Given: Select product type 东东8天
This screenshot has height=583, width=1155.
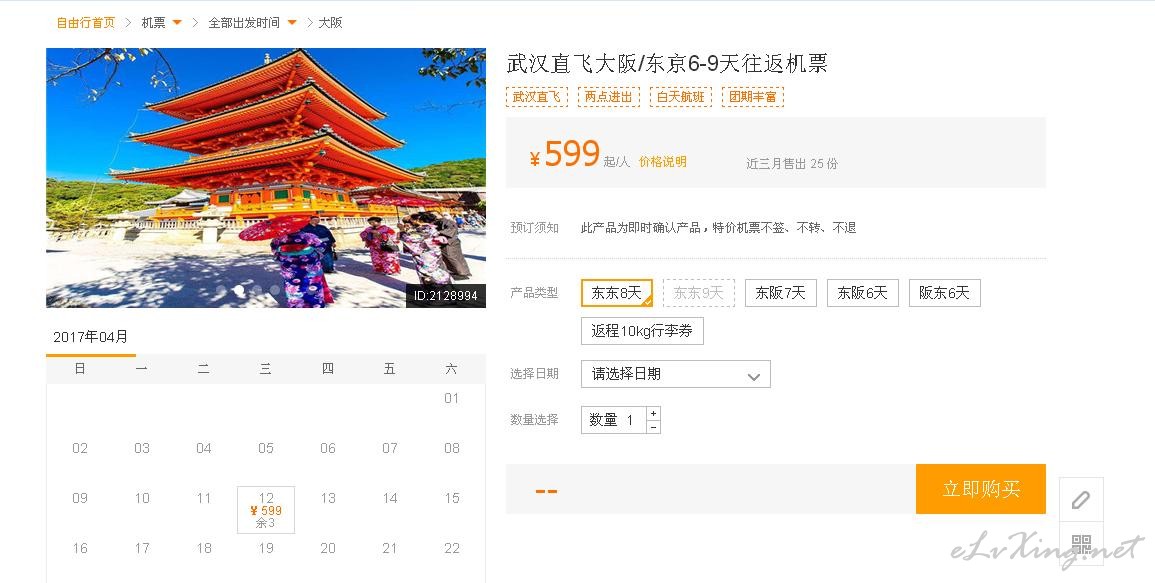Looking at the screenshot, I should pyautogui.click(x=617, y=293).
